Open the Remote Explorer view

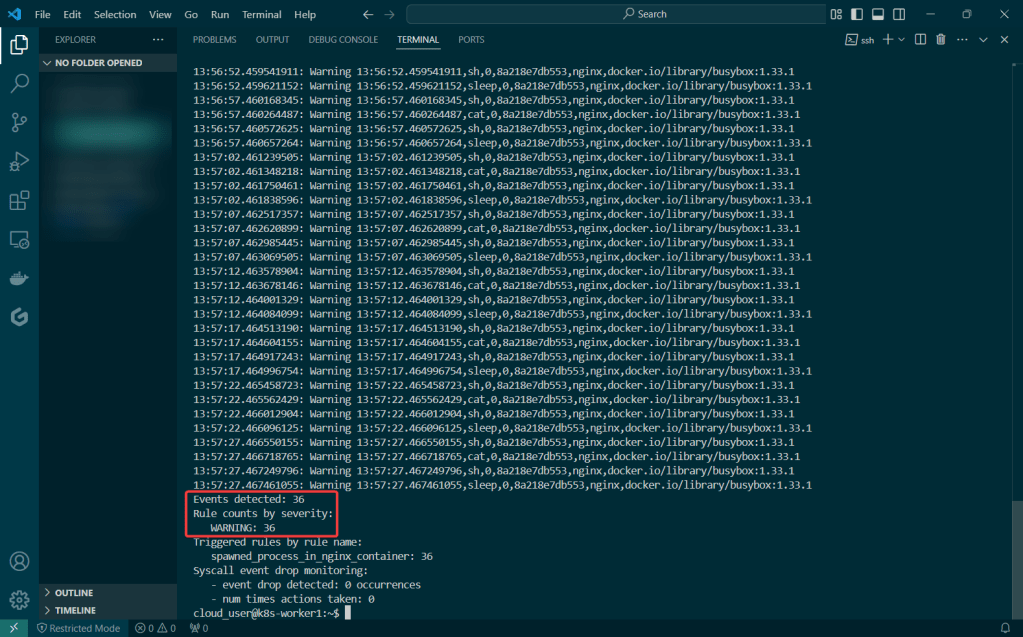pyautogui.click(x=19, y=240)
